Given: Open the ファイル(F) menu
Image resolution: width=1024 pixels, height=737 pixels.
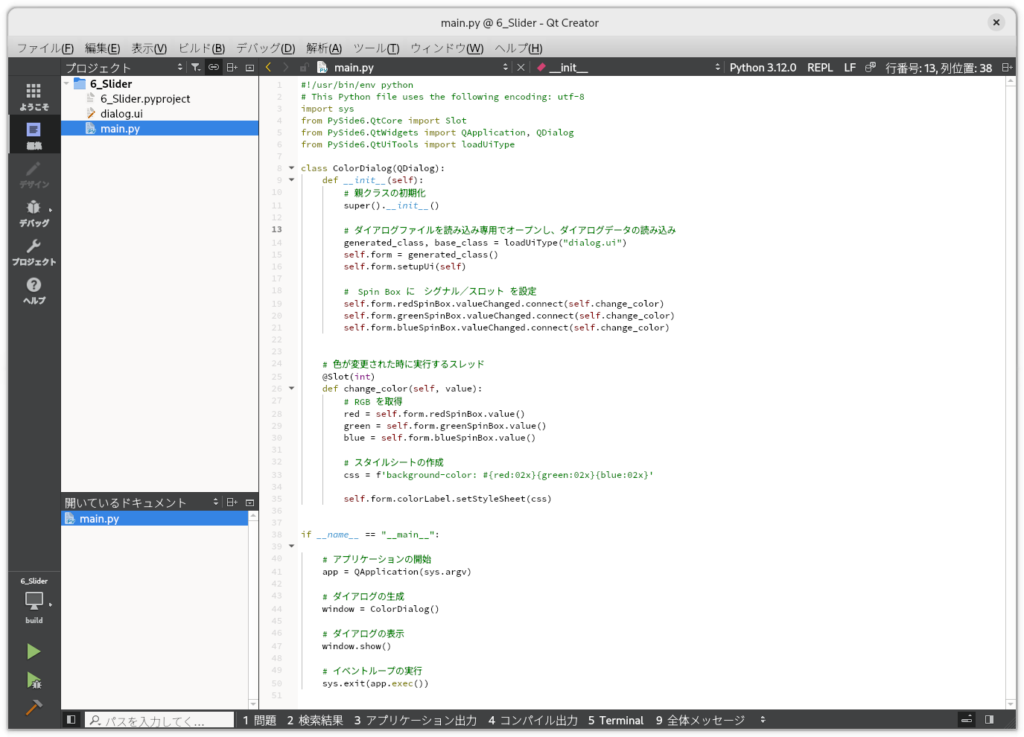Looking at the screenshot, I should [x=45, y=48].
